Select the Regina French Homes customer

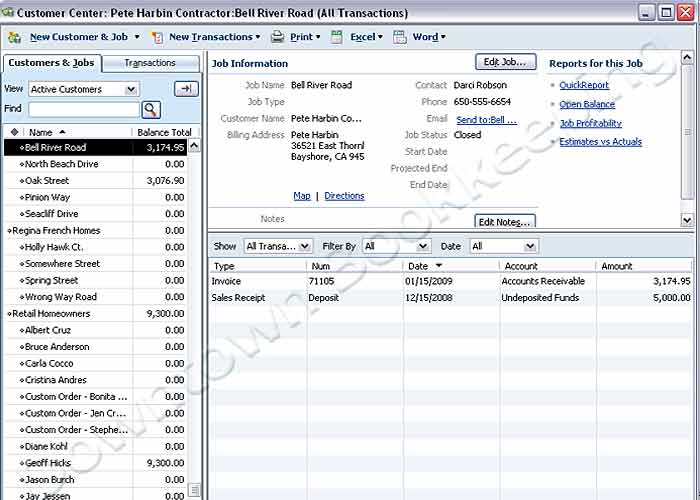pyautogui.click(x=96, y=230)
